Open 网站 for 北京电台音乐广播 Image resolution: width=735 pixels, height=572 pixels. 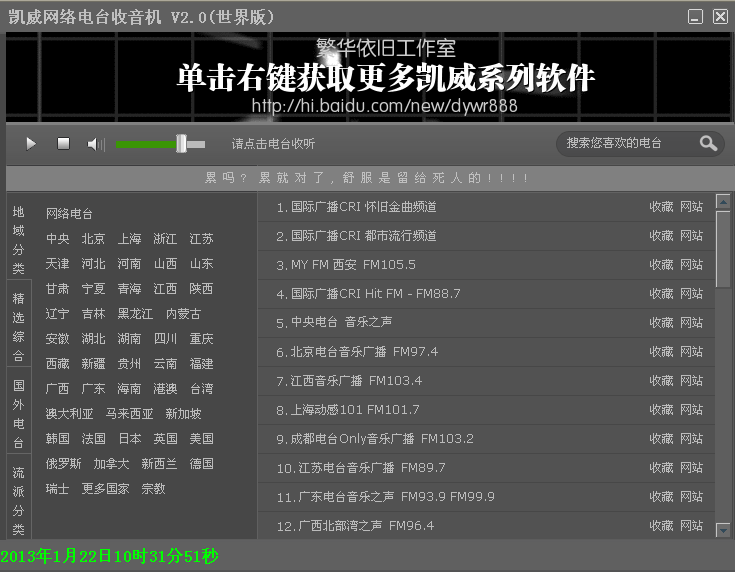pyautogui.click(x=691, y=352)
